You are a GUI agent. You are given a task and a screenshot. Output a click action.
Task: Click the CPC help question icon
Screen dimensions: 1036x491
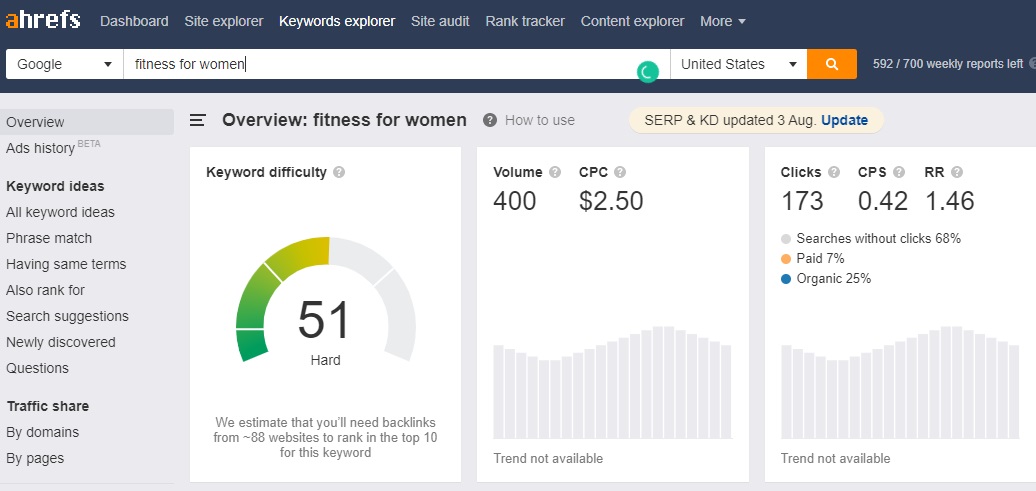click(620, 172)
